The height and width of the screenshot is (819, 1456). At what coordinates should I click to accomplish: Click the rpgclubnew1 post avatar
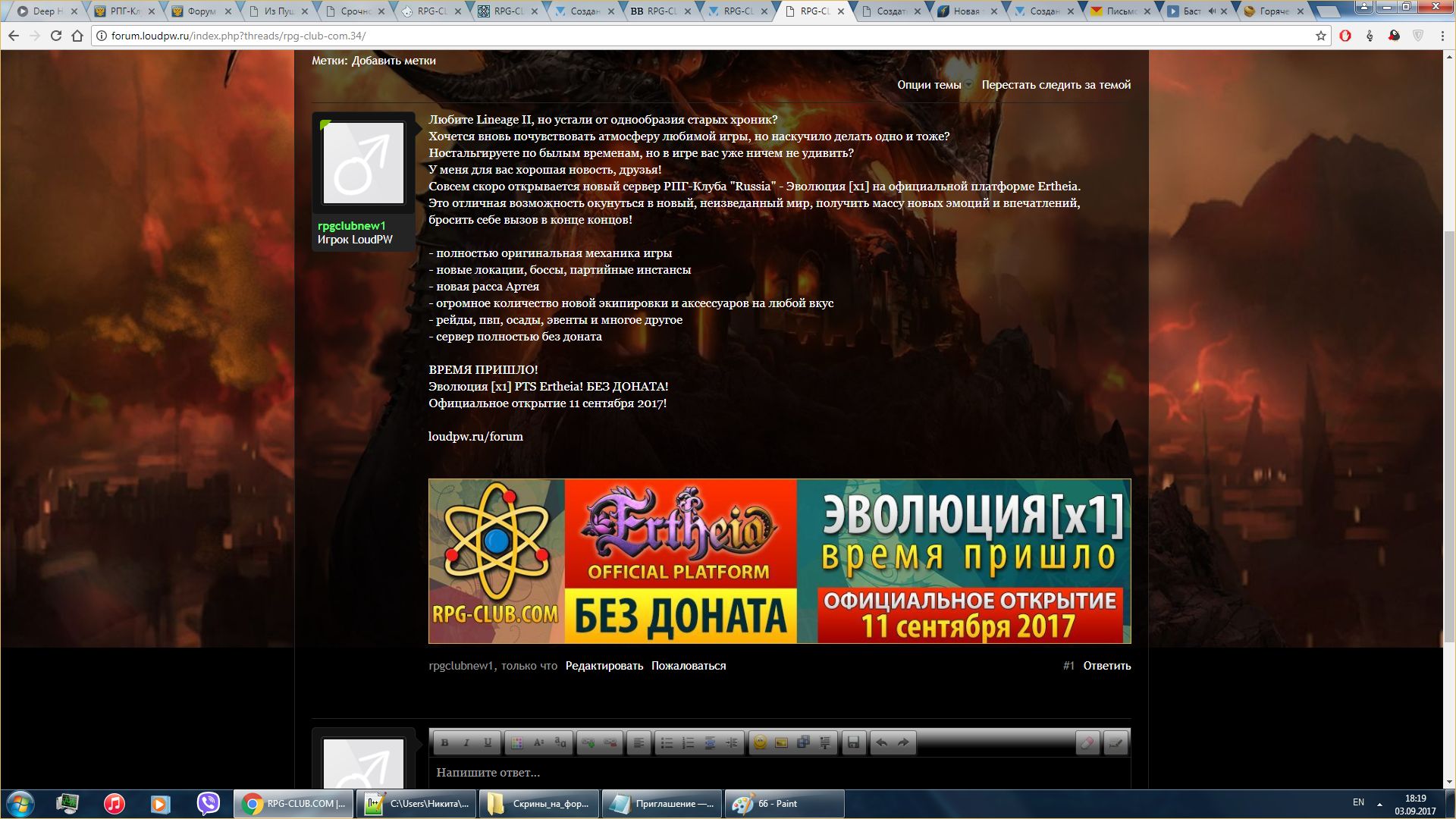pyautogui.click(x=363, y=163)
